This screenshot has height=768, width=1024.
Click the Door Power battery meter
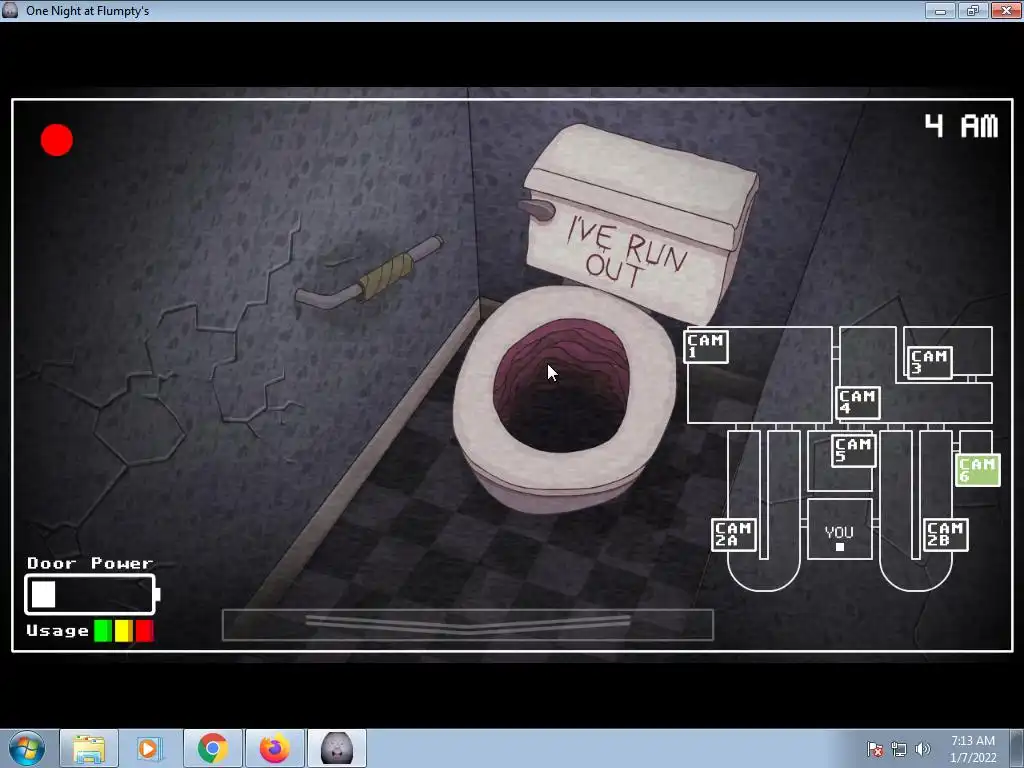[92, 594]
